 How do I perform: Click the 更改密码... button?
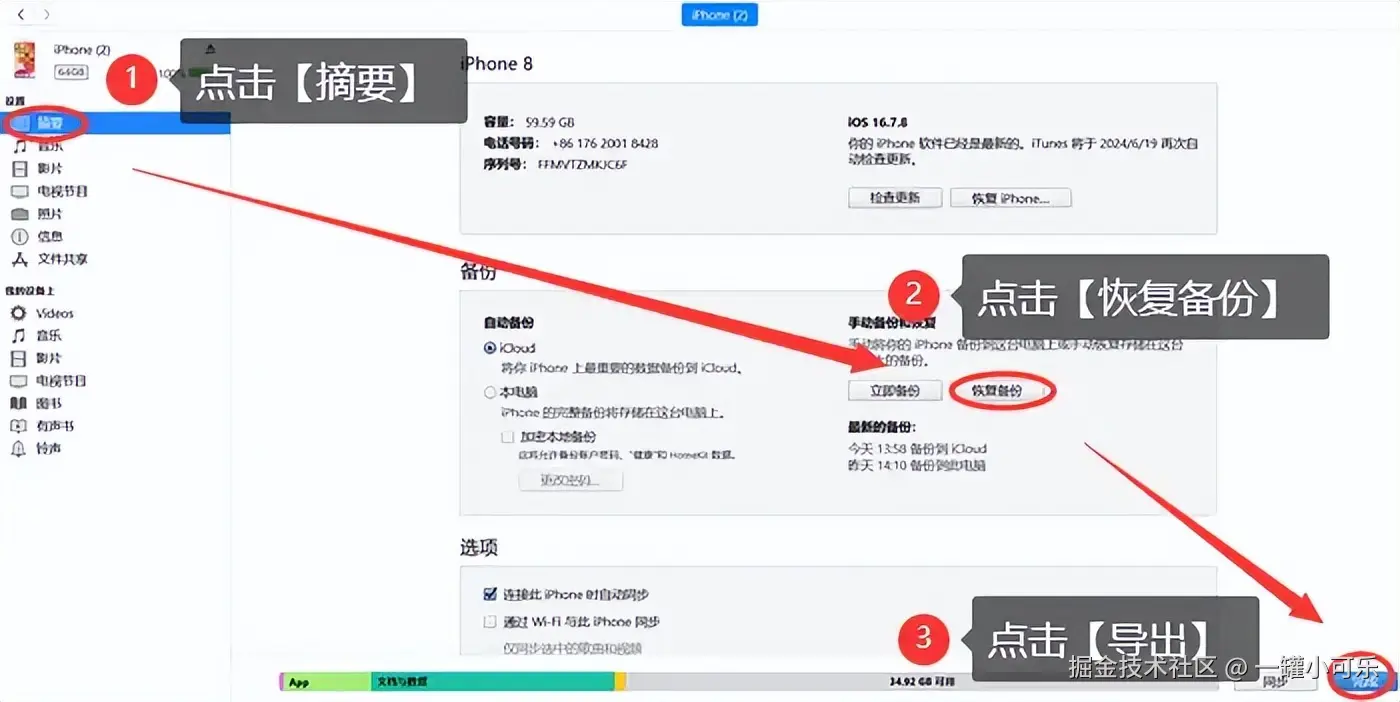click(570, 480)
